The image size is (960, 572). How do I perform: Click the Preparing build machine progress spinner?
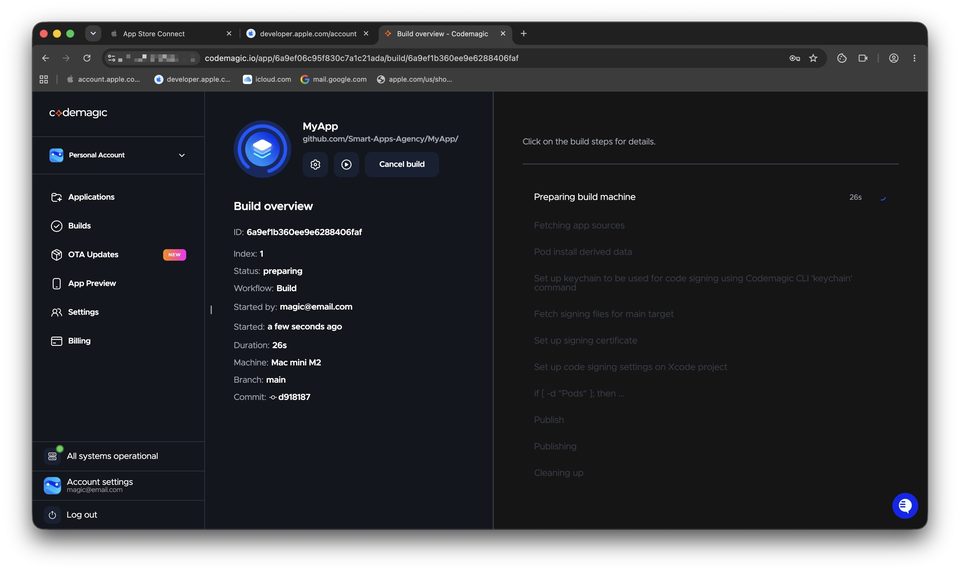click(883, 197)
